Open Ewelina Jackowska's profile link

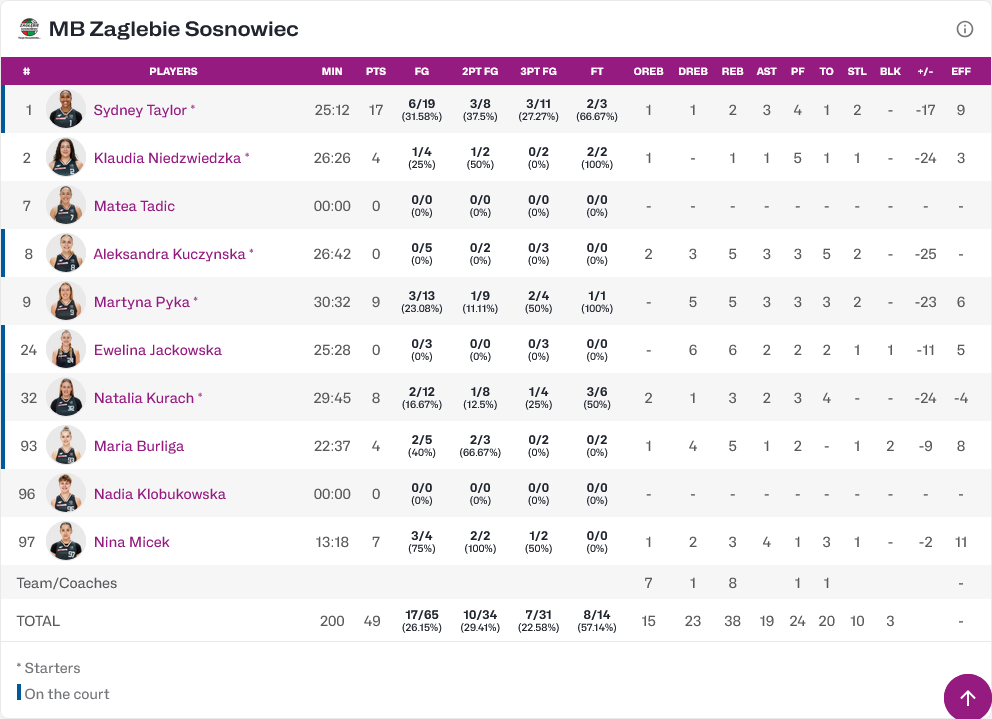(x=157, y=350)
